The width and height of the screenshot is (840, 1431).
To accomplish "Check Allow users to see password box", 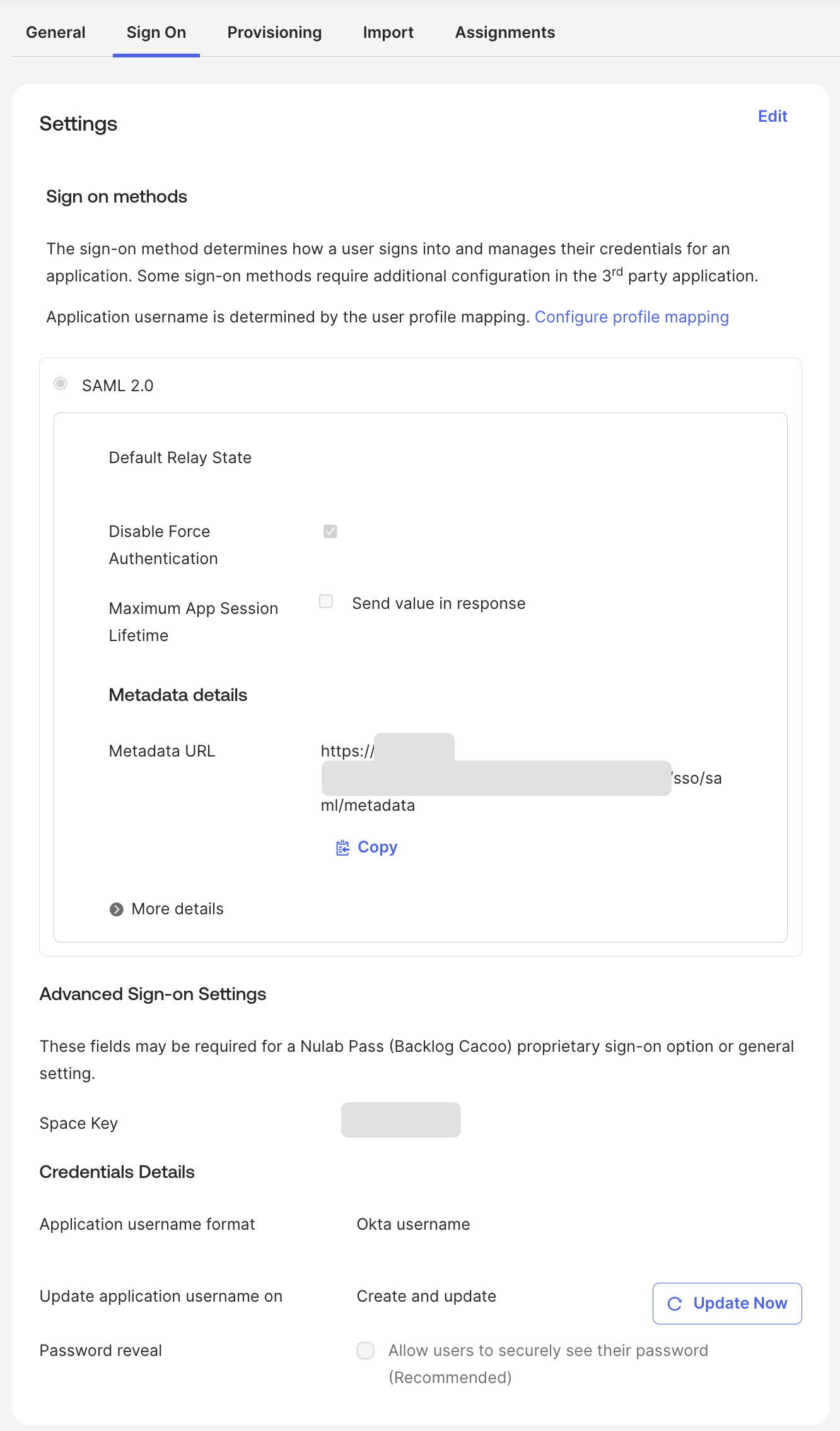I will [x=366, y=1350].
